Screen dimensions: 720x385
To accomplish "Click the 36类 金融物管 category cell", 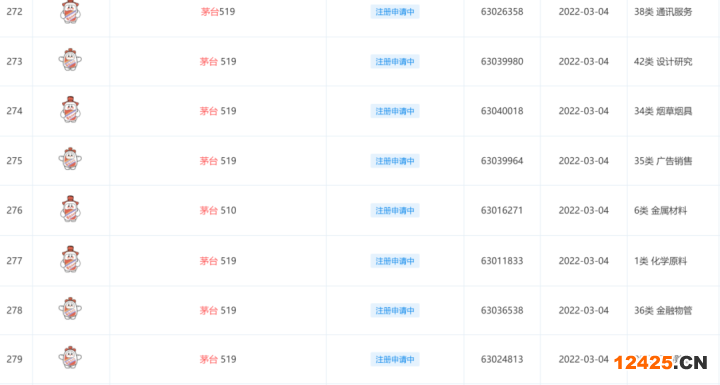I will tap(663, 311).
